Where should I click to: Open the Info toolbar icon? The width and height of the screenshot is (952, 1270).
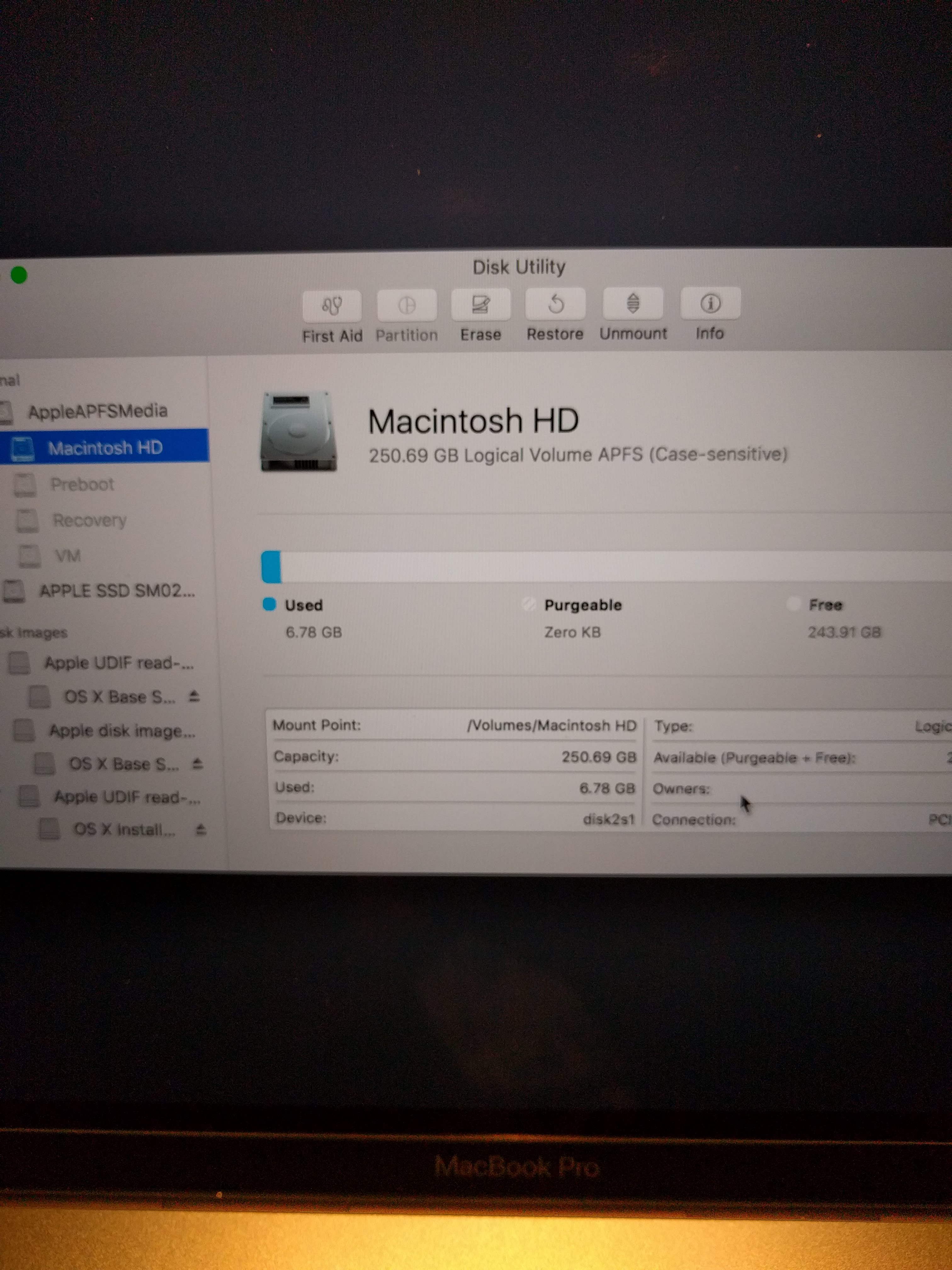click(710, 303)
